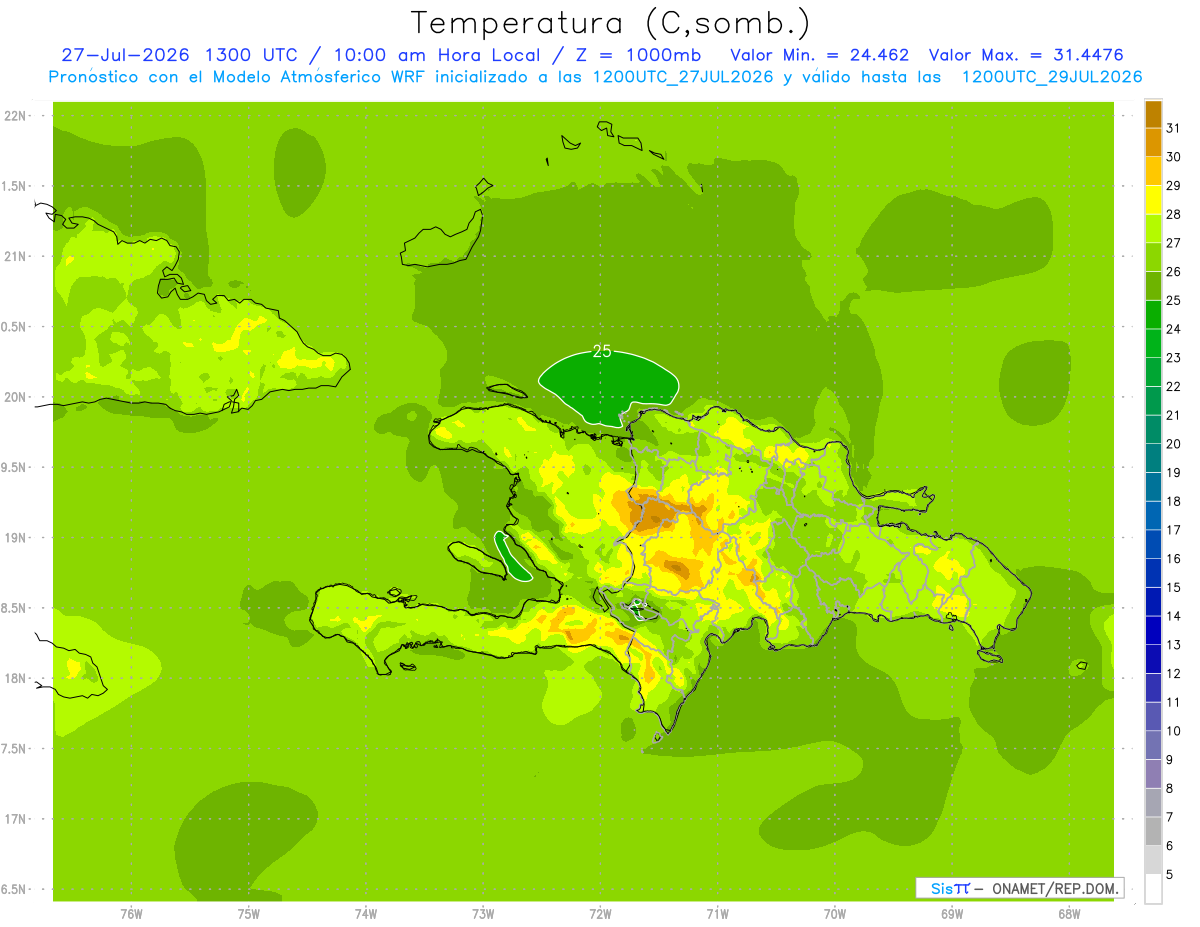The width and height of the screenshot is (1200, 927).
Task: Click the "74W" longitude axis label
Action: tap(366, 912)
